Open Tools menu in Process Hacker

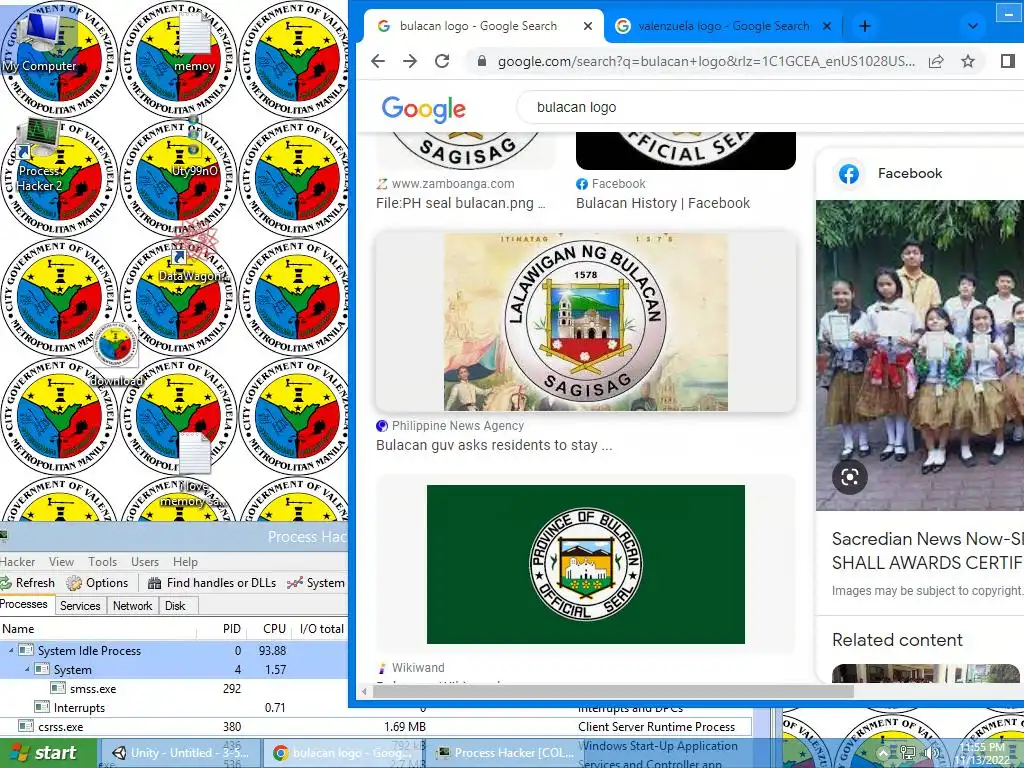(103, 562)
